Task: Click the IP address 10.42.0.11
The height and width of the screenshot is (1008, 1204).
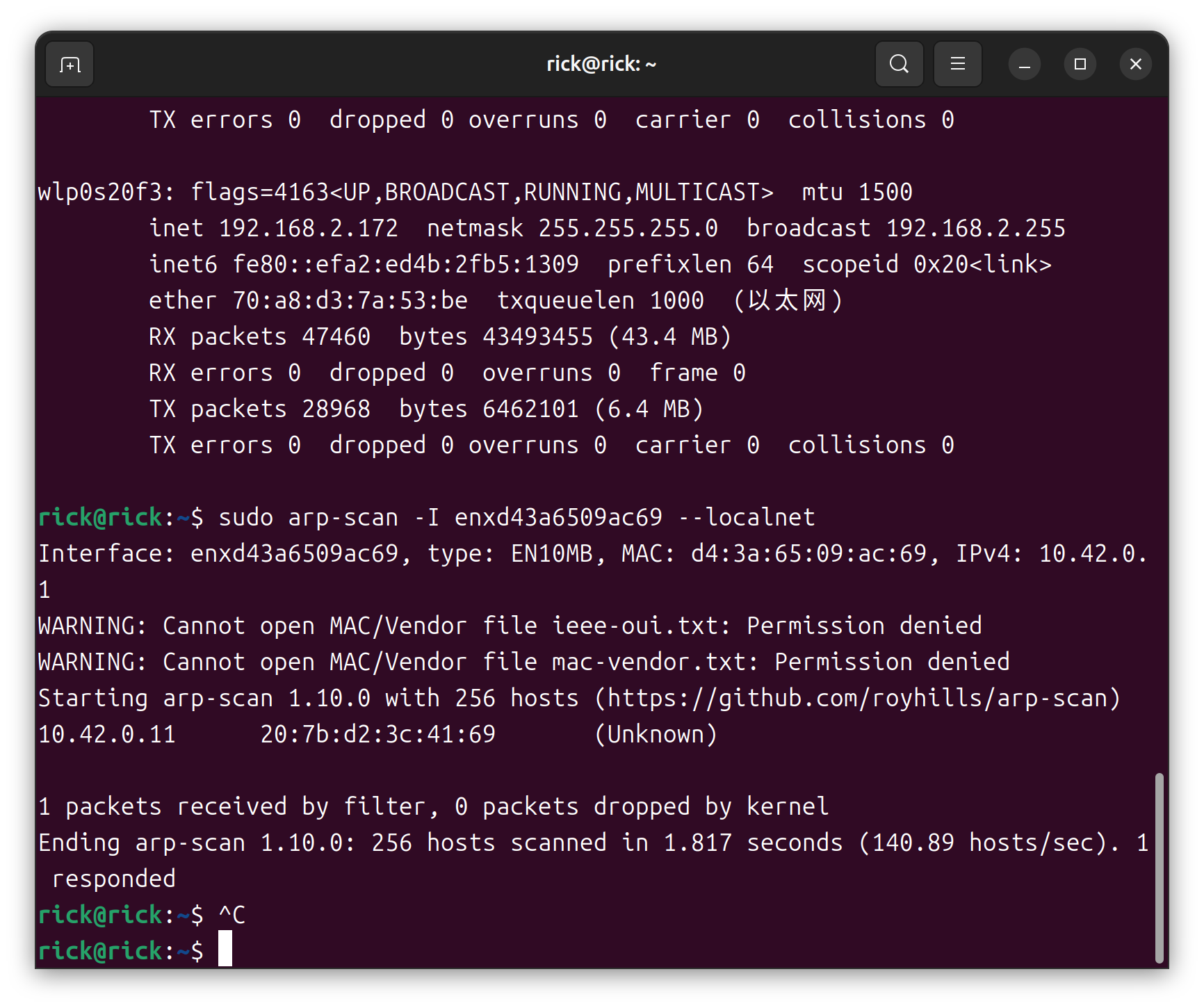Action: point(107,734)
